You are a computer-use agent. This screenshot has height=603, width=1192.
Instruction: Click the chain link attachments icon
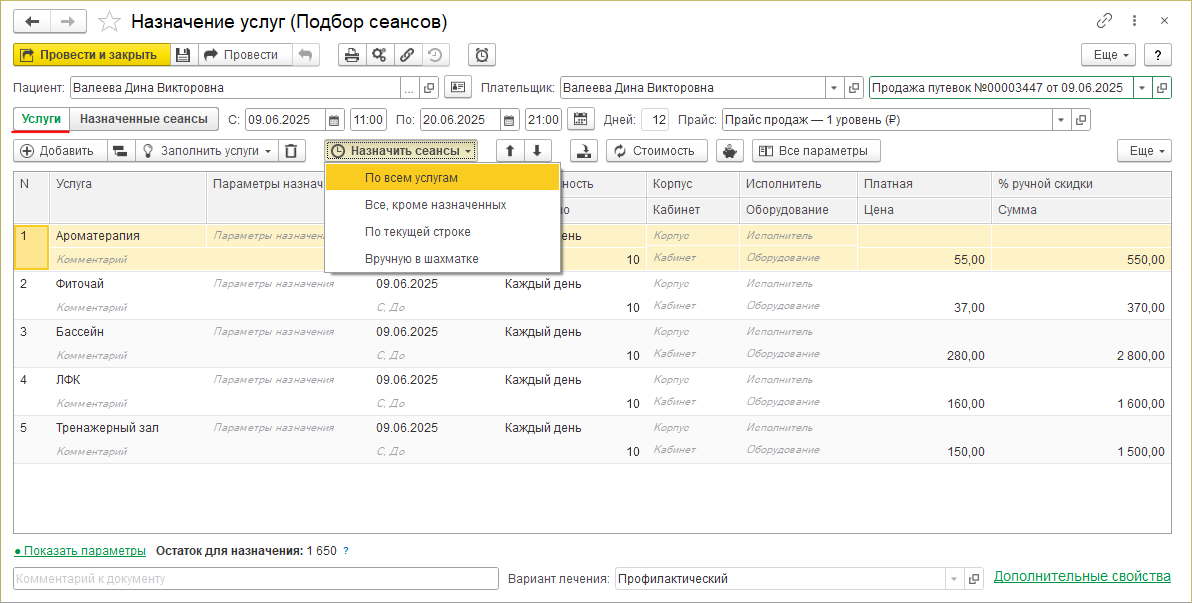coord(407,55)
